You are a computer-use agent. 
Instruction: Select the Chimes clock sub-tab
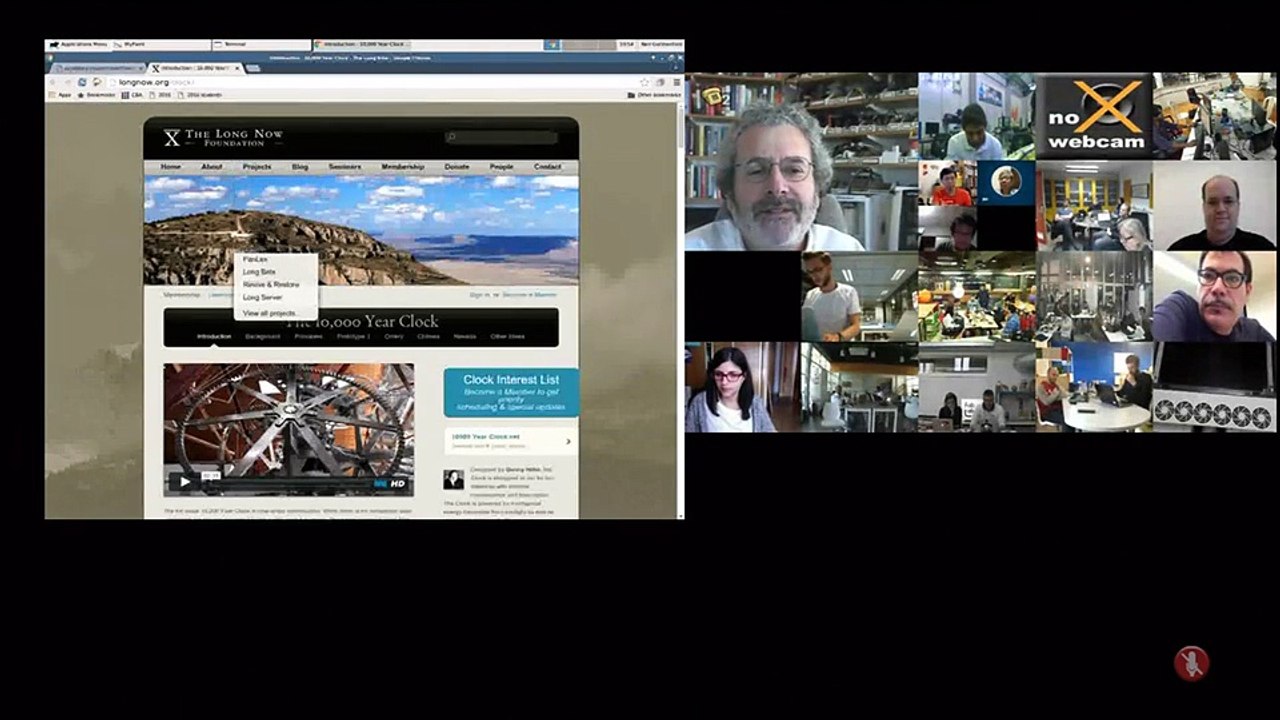(429, 337)
